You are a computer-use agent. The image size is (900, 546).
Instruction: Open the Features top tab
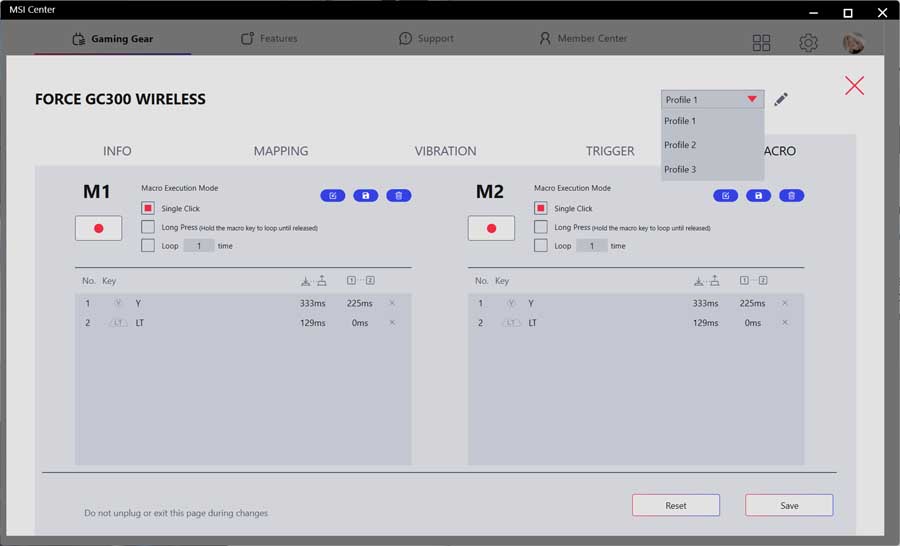click(x=269, y=38)
